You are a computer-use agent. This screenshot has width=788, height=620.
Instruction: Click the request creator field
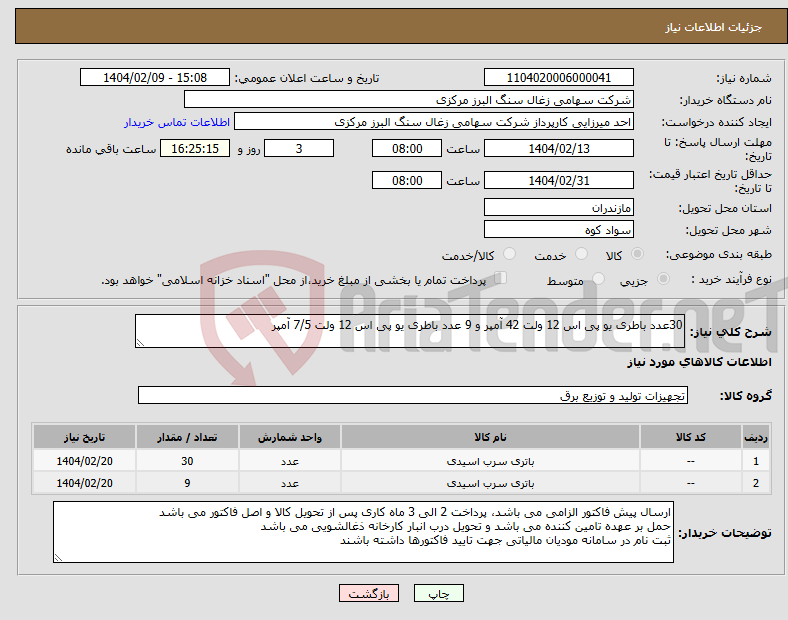434,122
